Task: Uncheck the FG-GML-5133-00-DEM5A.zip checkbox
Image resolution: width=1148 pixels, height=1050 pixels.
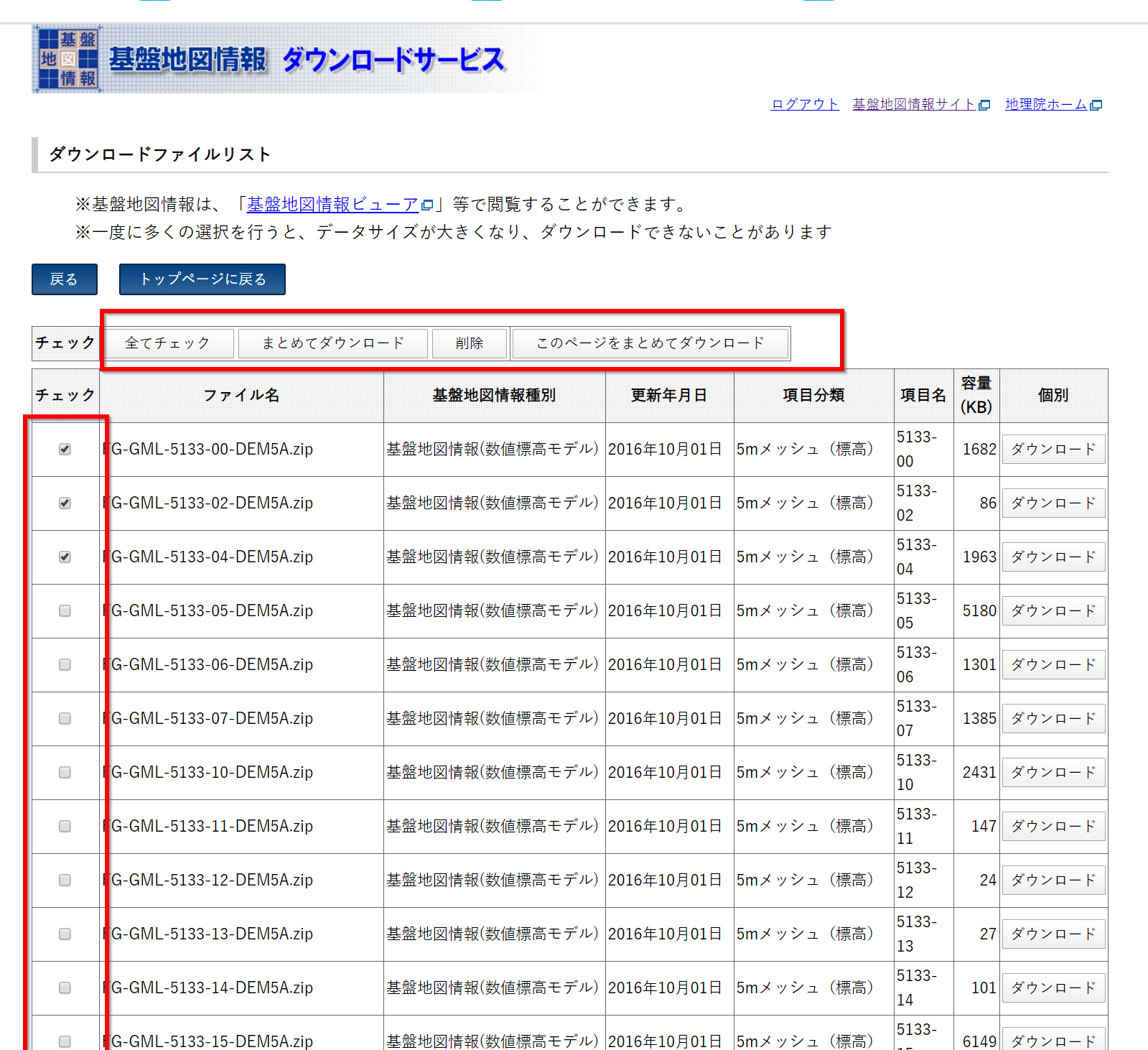Action: [x=65, y=450]
